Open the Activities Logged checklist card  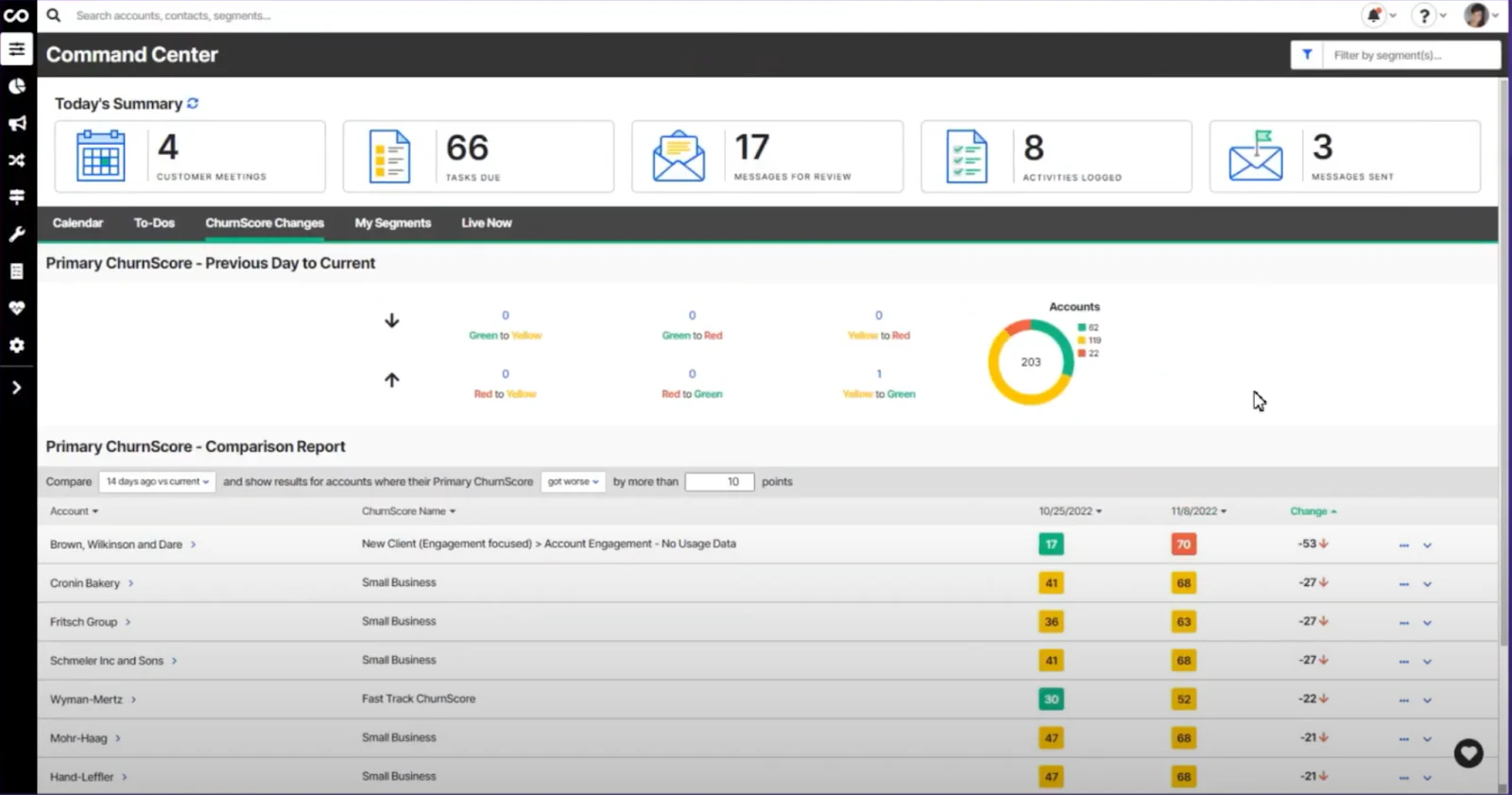pyautogui.click(x=1057, y=156)
